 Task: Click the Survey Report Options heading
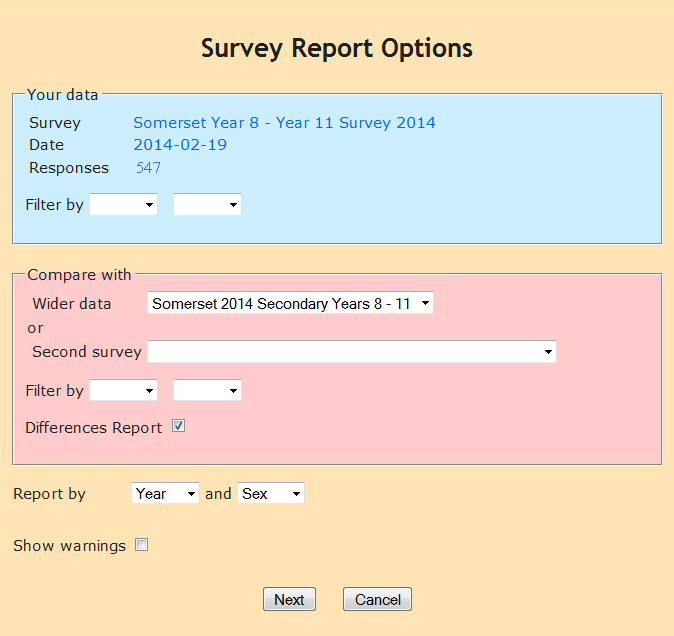(x=337, y=48)
